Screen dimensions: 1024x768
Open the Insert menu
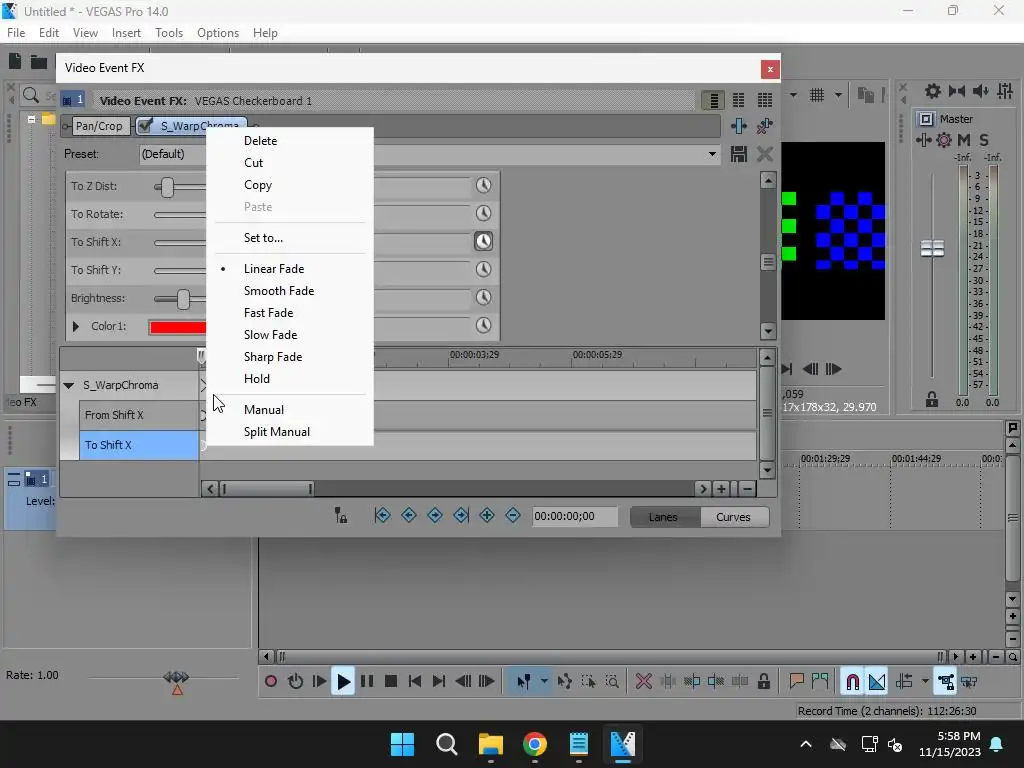click(x=126, y=33)
